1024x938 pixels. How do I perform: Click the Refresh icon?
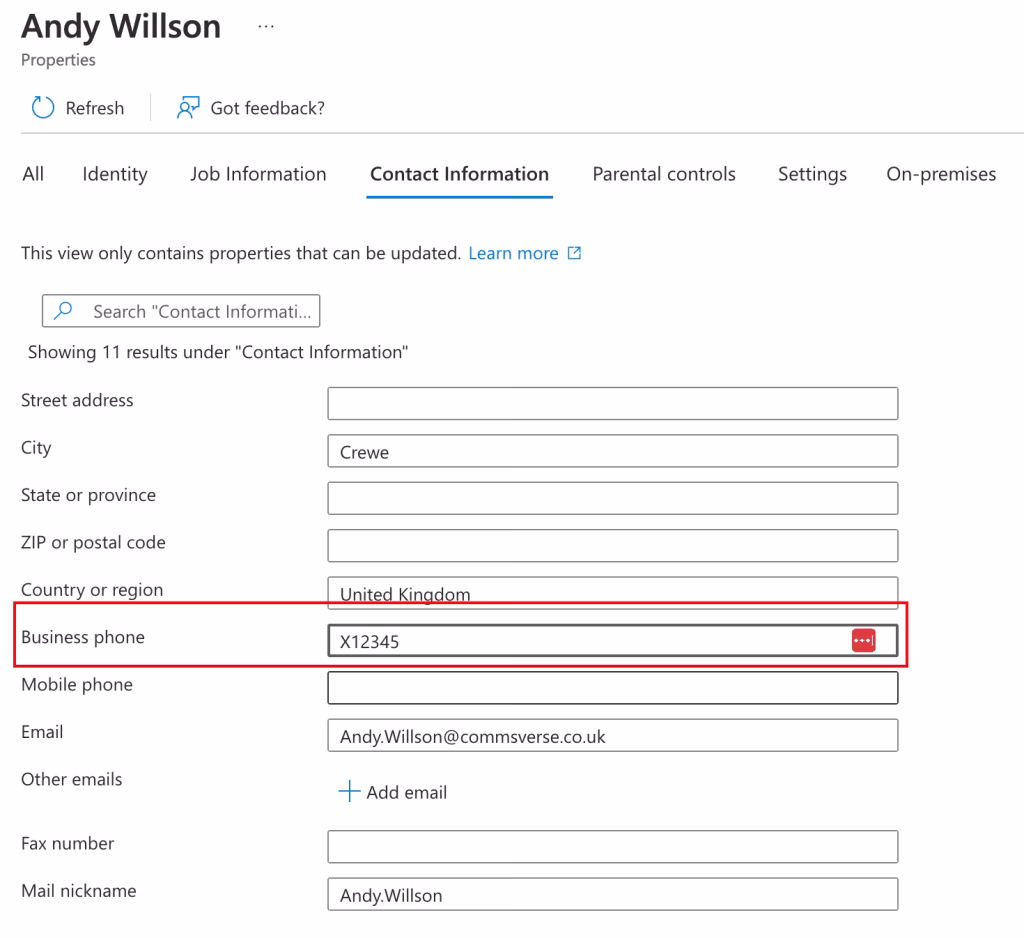click(x=41, y=107)
